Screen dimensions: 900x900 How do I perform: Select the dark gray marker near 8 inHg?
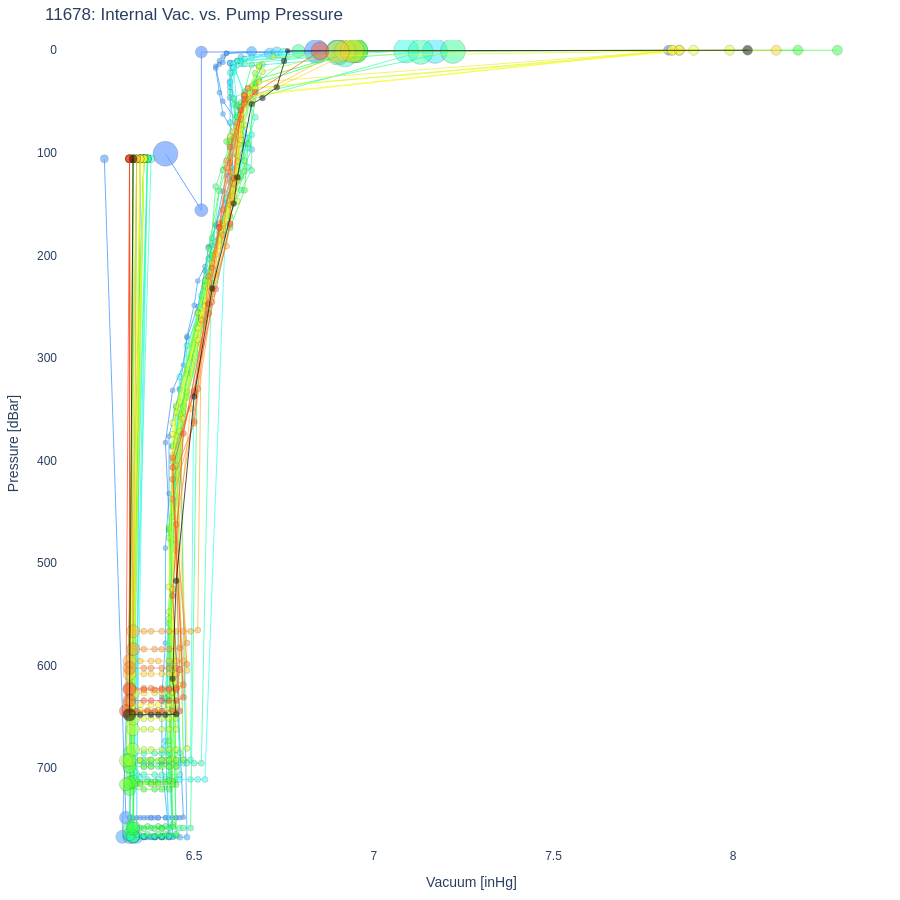pyautogui.click(x=747, y=50)
